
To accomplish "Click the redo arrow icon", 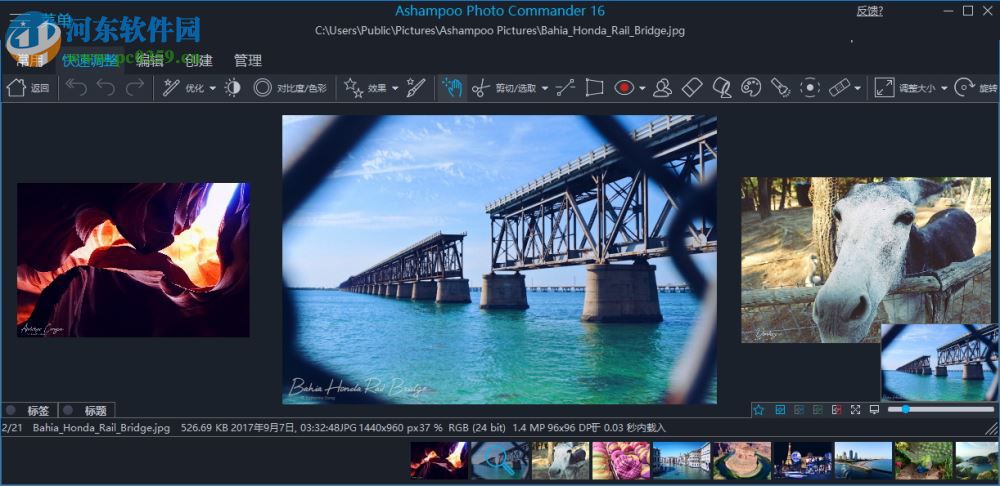I will pos(135,88).
